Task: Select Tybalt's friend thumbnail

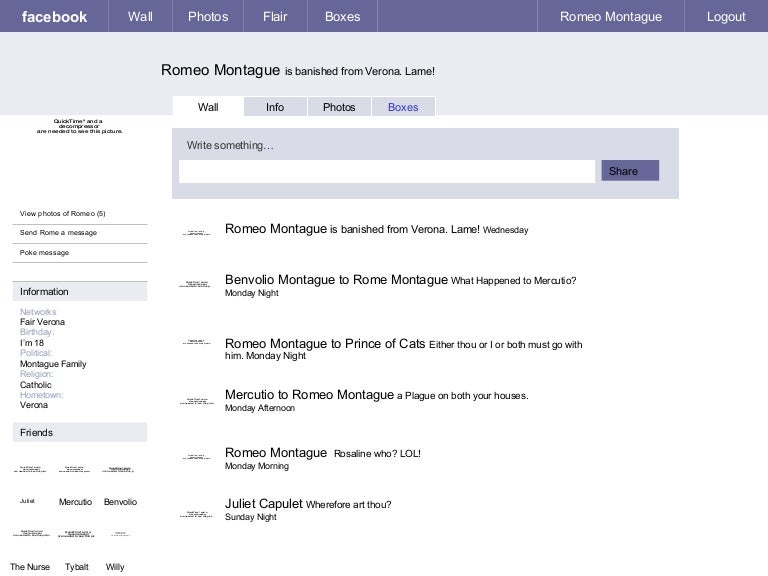Action: coord(76,535)
